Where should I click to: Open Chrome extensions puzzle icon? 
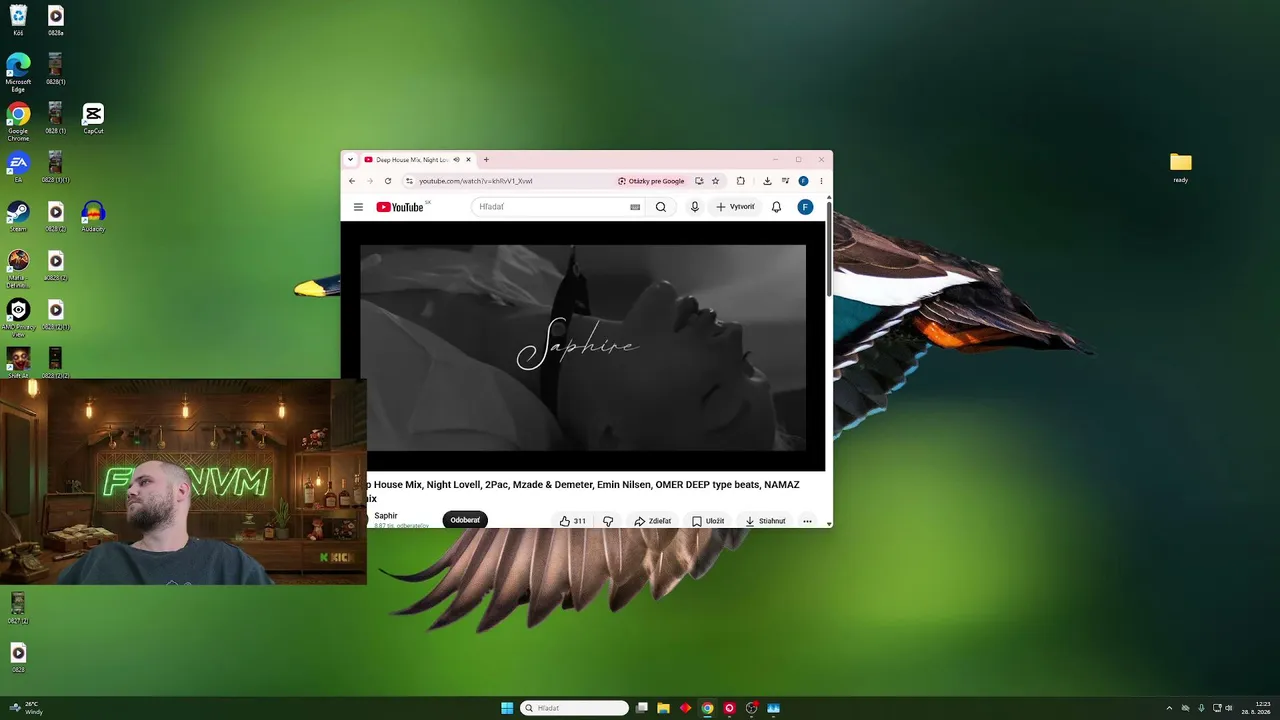pos(741,181)
